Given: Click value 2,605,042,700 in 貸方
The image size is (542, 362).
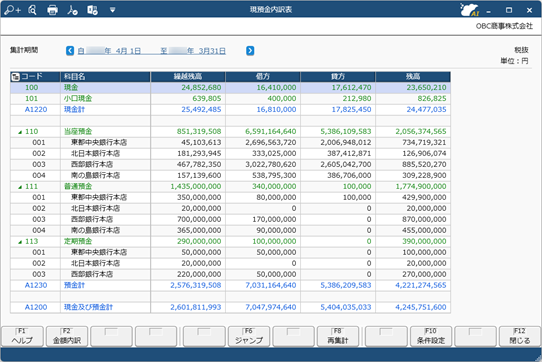Looking at the screenshot, I should pos(346,165).
